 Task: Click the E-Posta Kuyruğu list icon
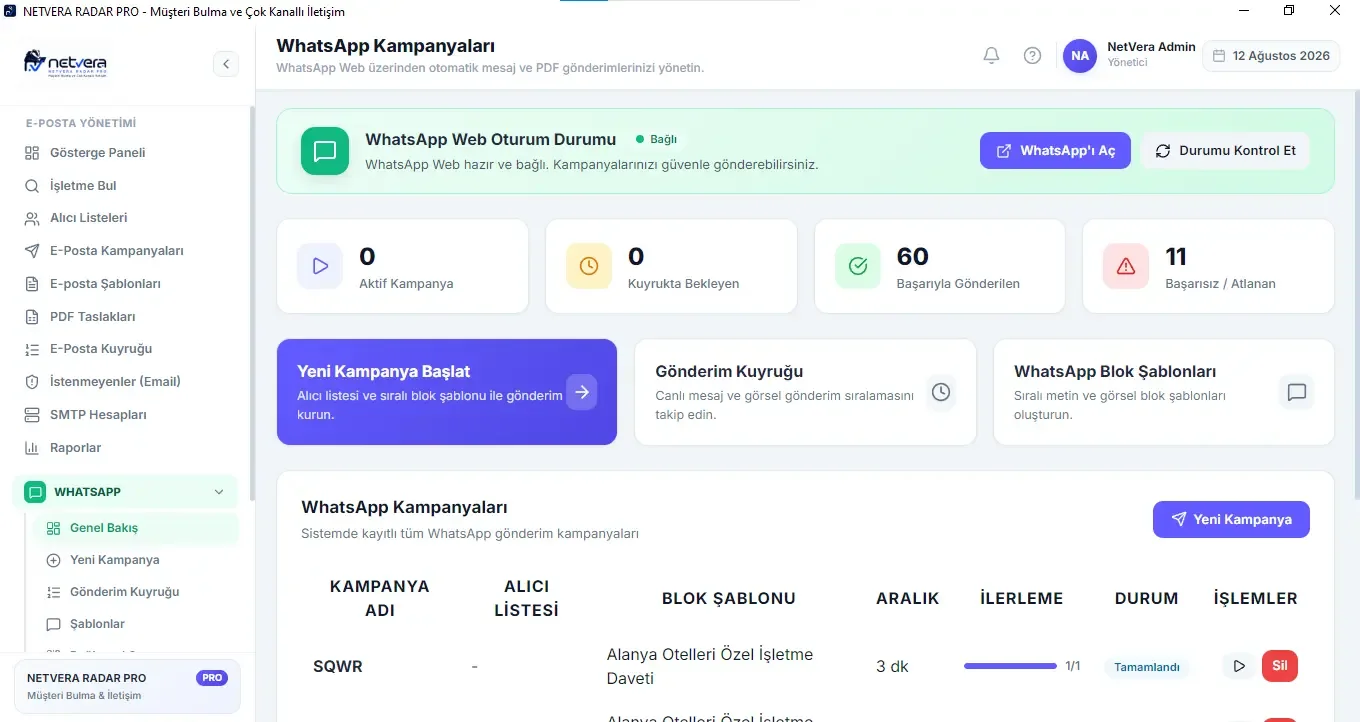pos(31,349)
